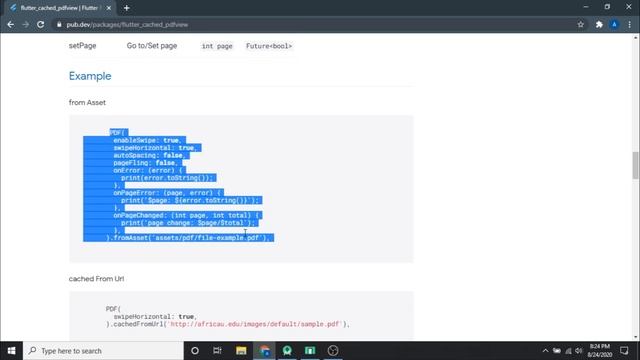This screenshot has height=360, width=640.
Task: Click the scrollbar down arrow
Action: 636,337
